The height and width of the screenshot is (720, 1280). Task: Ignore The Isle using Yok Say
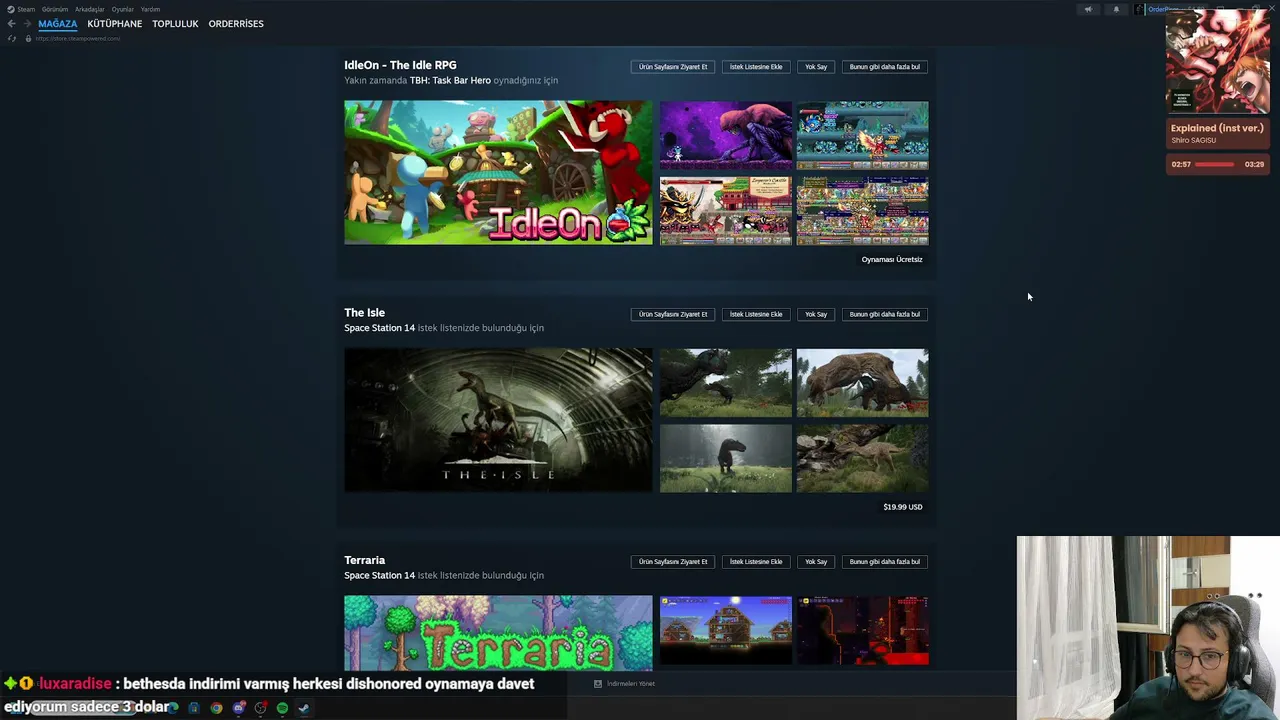coord(816,314)
